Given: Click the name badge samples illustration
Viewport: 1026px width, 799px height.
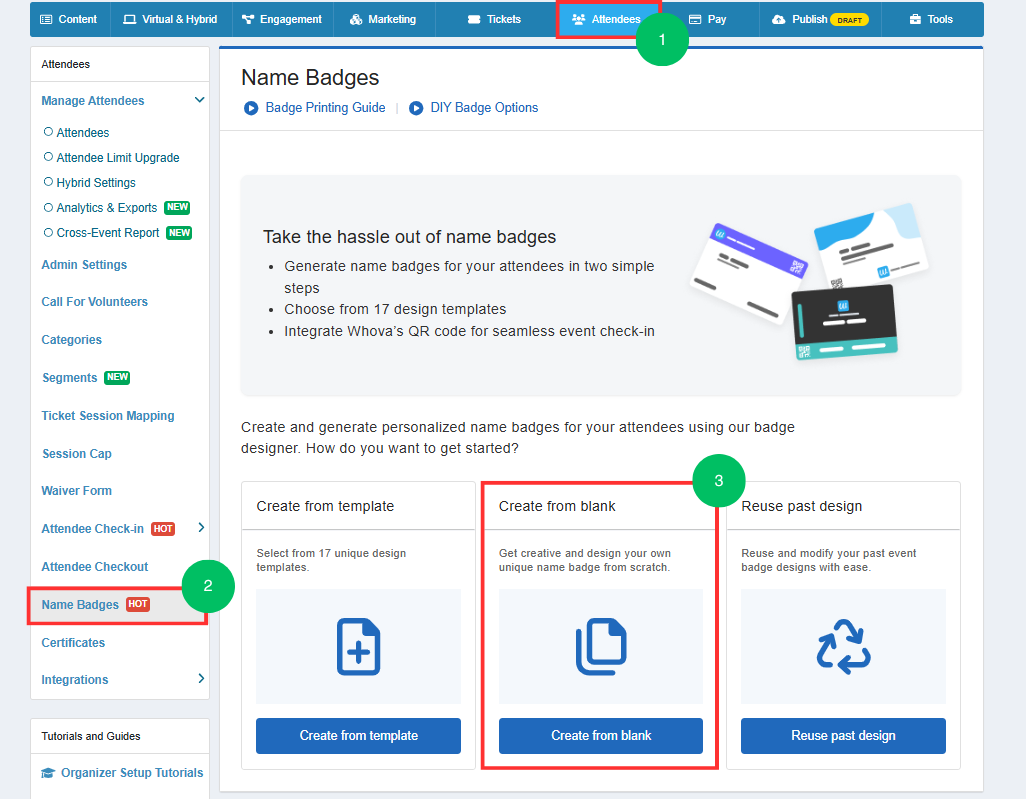Looking at the screenshot, I should click(809, 282).
